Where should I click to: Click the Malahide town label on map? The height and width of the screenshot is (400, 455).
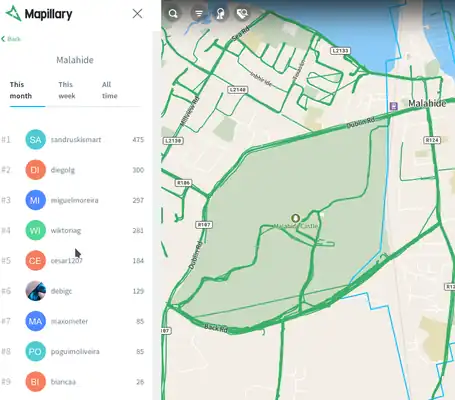point(427,103)
